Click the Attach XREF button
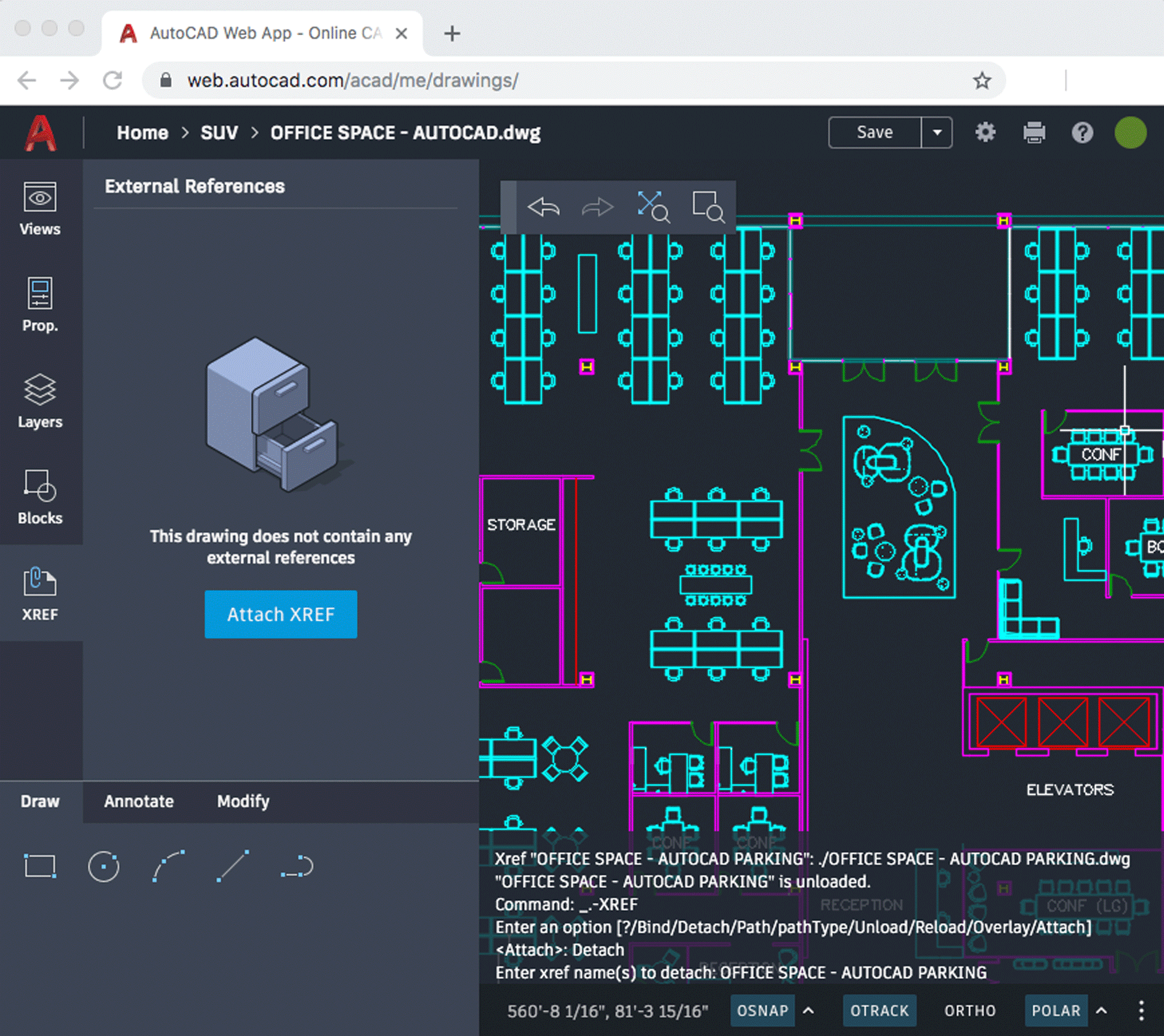The width and height of the screenshot is (1164, 1036). pos(281,614)
